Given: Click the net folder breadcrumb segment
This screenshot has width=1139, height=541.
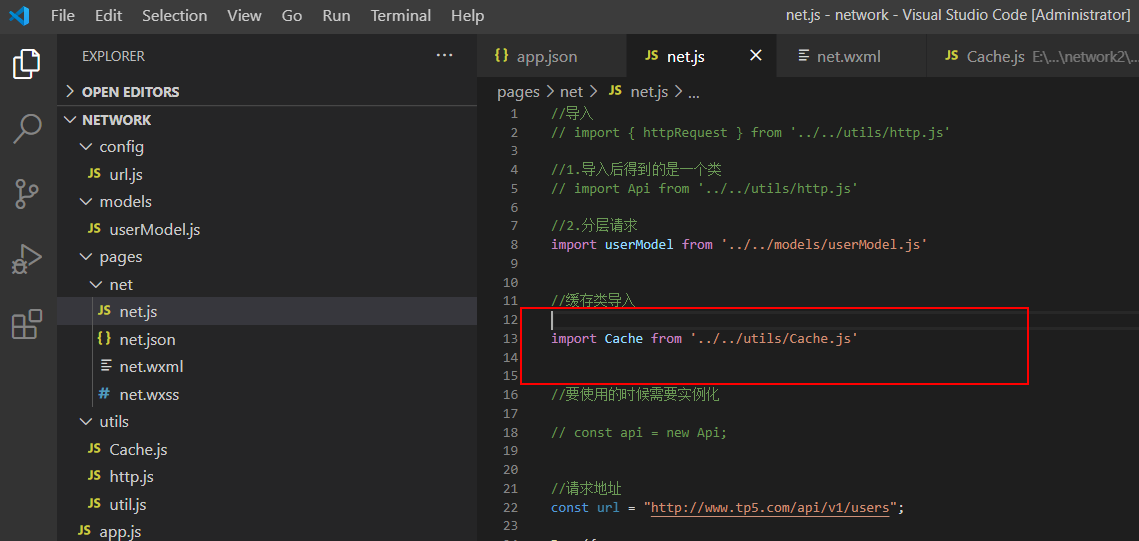Looking at the screenshot, I should (572, 91).
